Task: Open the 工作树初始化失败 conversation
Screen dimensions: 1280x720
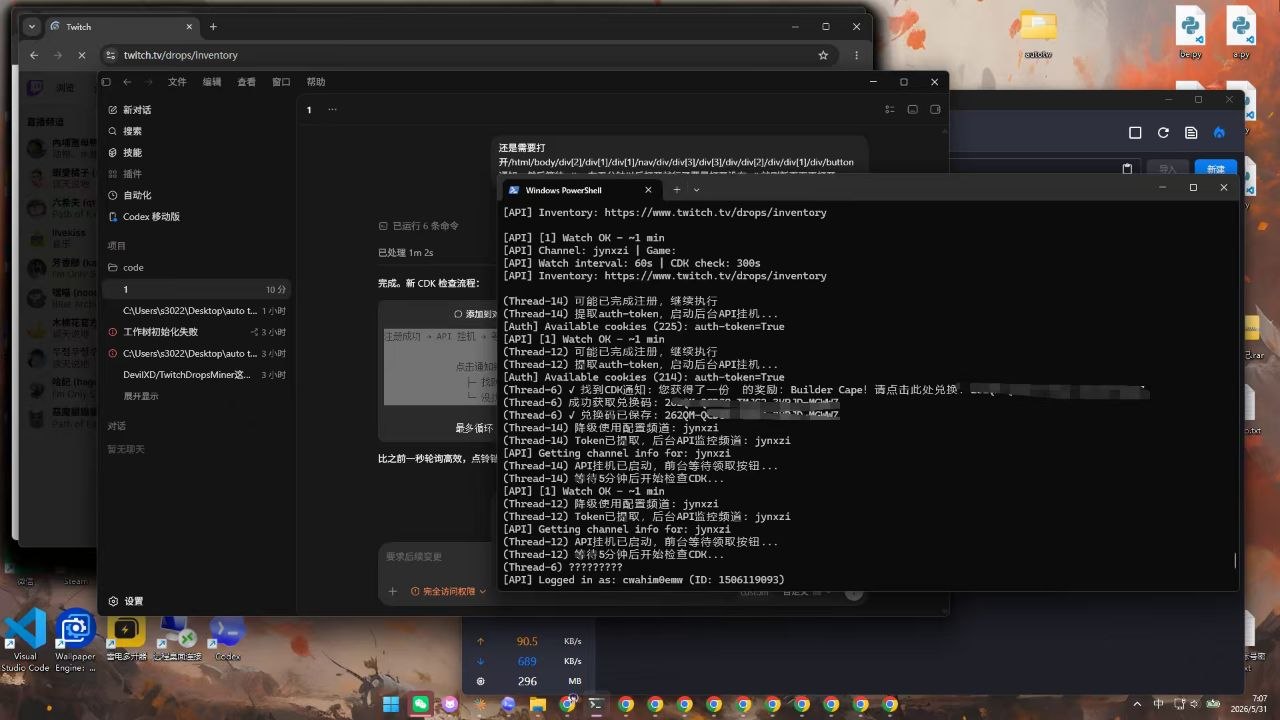Action: click(196, 332)
